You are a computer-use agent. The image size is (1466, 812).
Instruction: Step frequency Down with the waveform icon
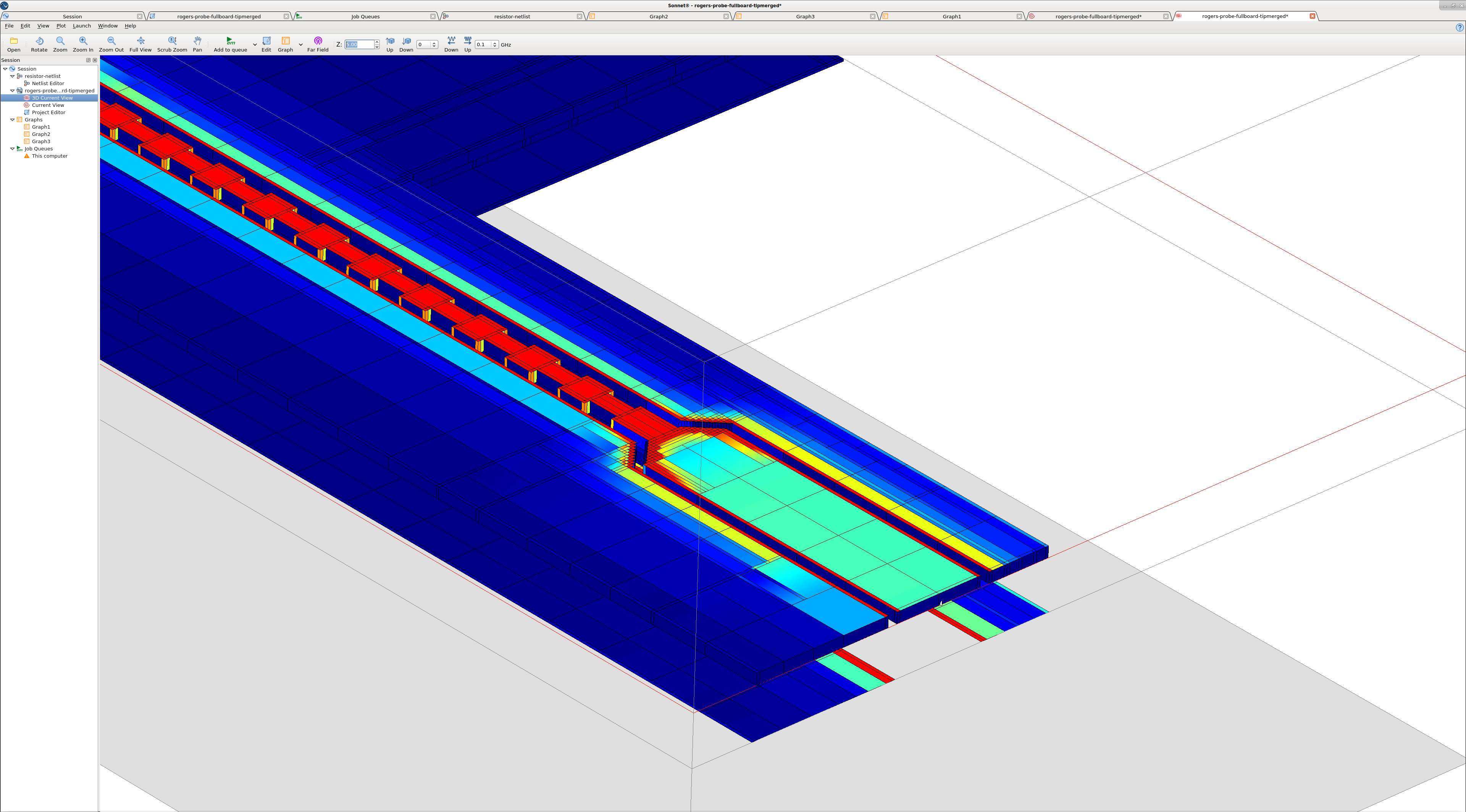pos(451,44)
